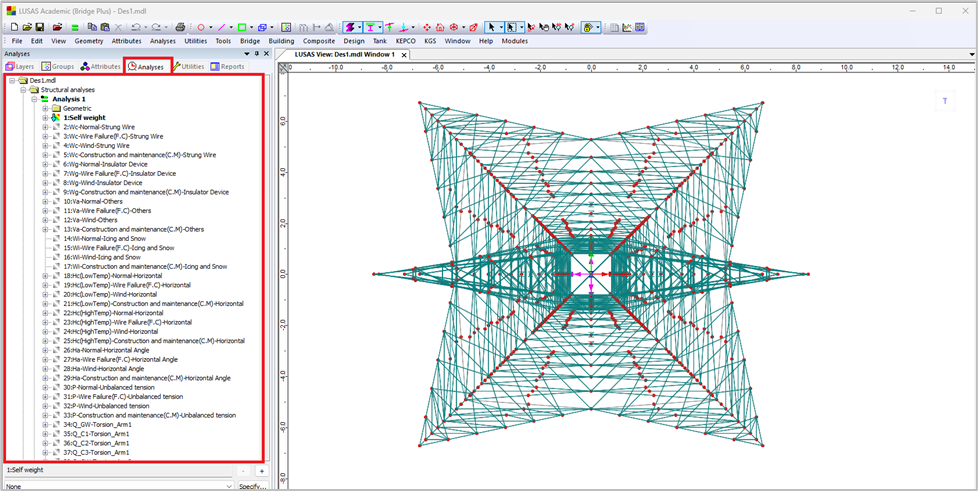Select the magenta line drawing tool
978x491 pixels.
pos(222,27)
